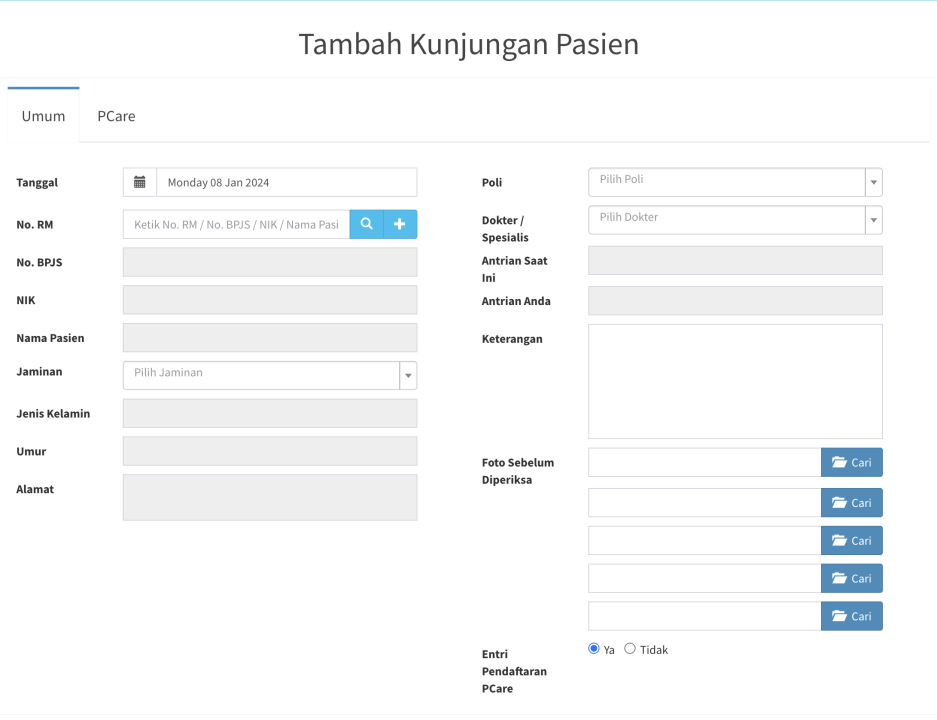Click the Tanggal date field
The image size is (937, 720).
286,182
